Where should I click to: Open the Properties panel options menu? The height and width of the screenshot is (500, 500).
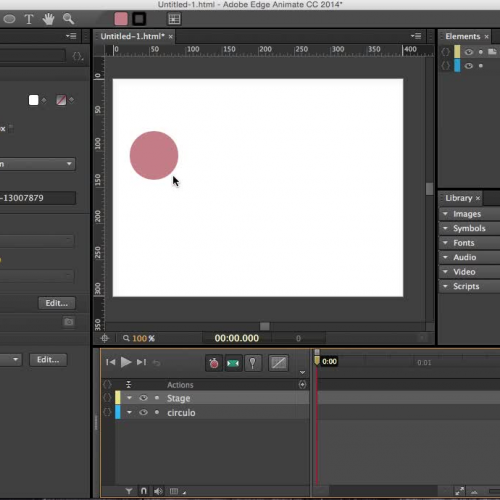tap(71, 36)
